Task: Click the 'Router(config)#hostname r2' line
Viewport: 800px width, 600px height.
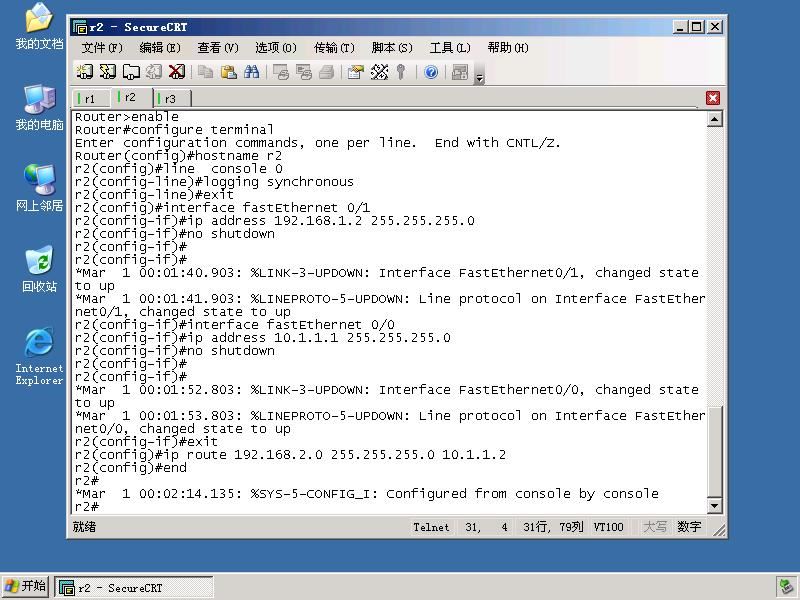Action: click(178, 156)
